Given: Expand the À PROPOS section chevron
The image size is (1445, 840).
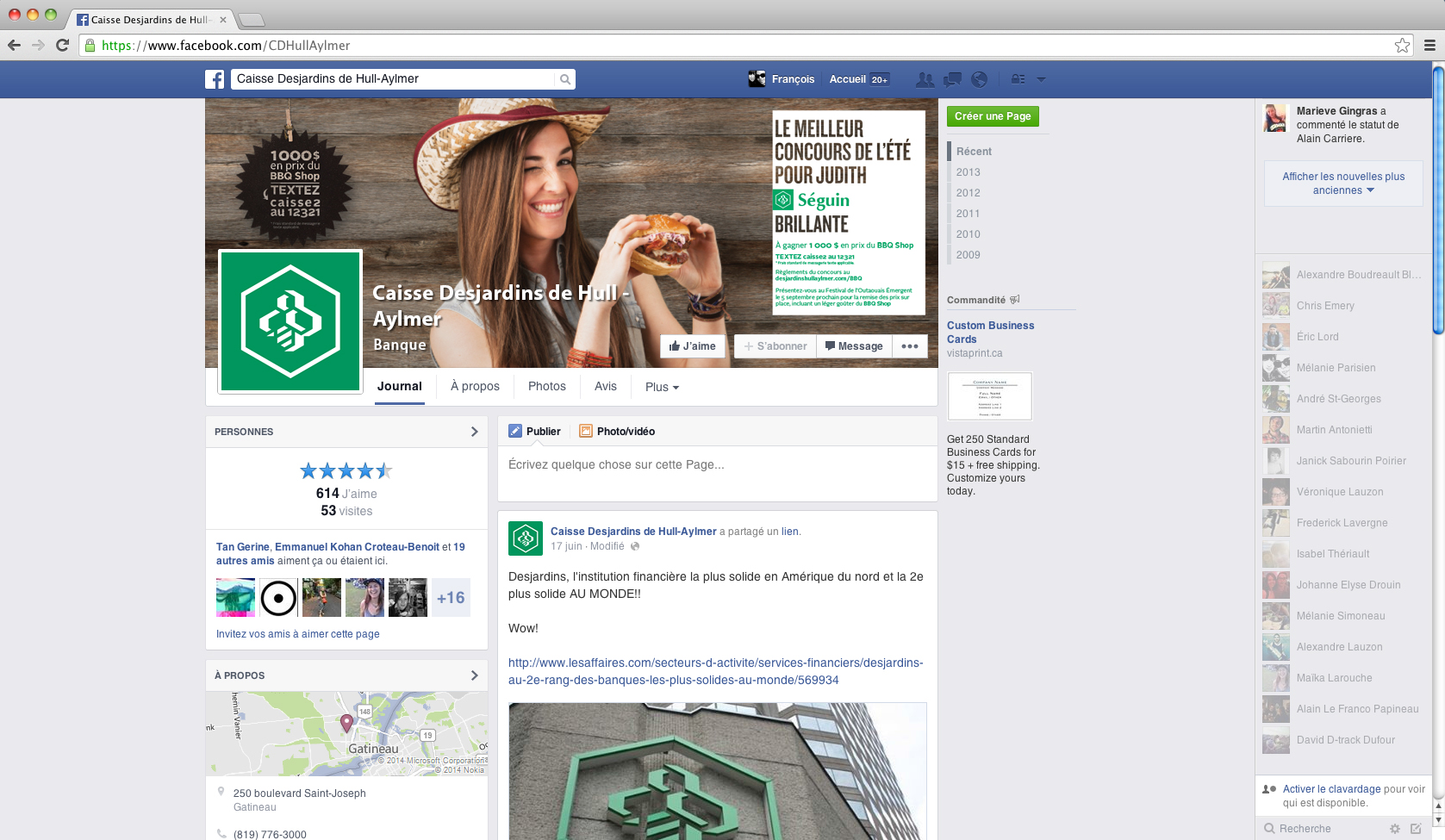Looking at the screenshot, I should point(474,675).
